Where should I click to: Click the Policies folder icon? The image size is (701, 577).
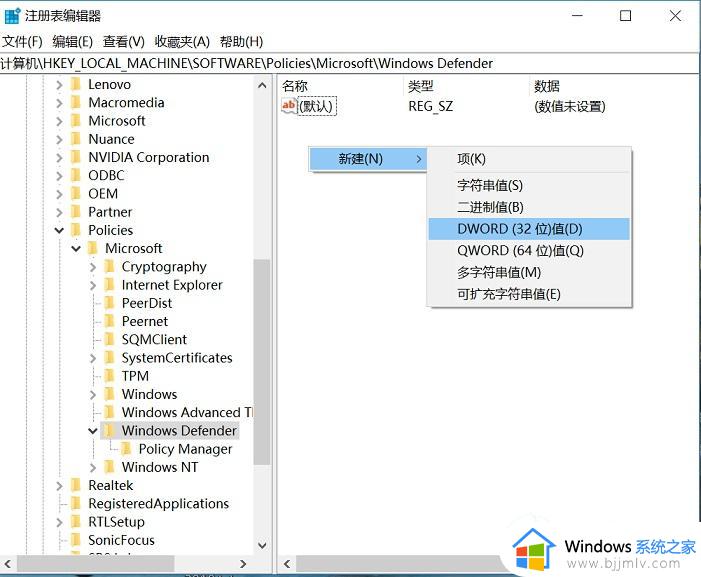[76, 230]
